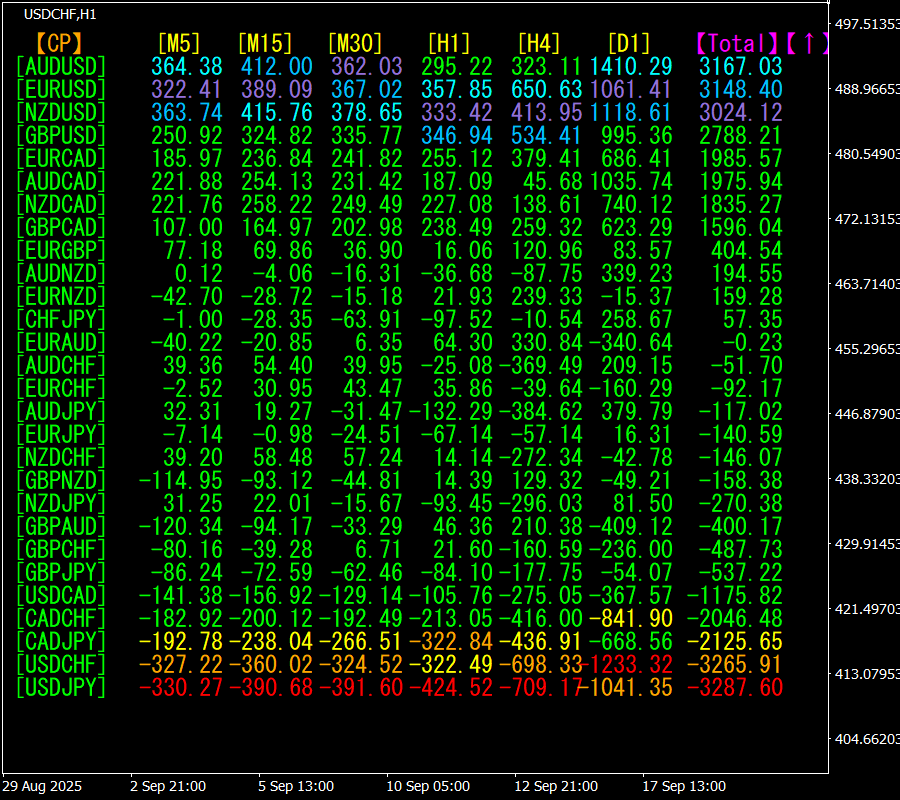Click the 29 Aug 2025 date label
The image size is (900, 800).
coord(42,786)
